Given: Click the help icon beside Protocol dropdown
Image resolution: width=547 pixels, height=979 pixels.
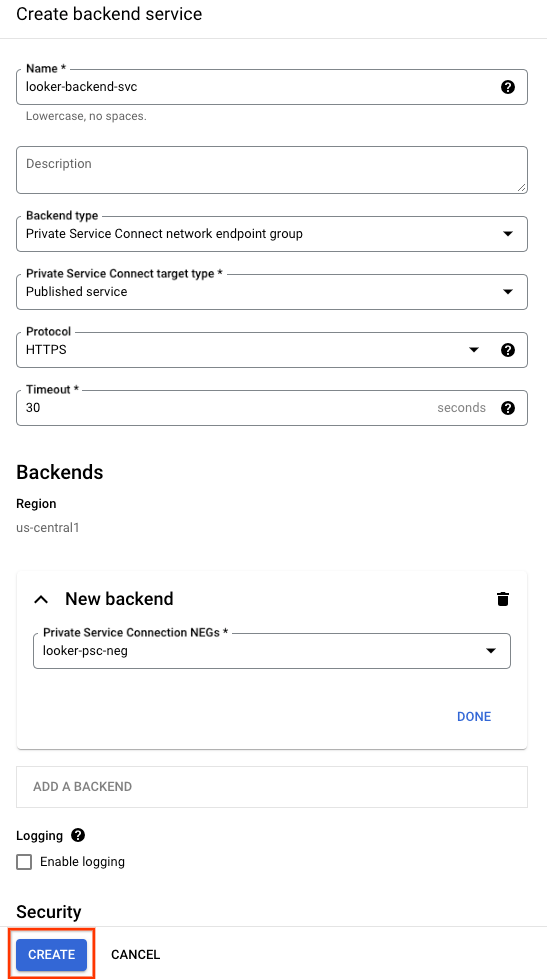Looking at the screenshot, I should 508,350.
